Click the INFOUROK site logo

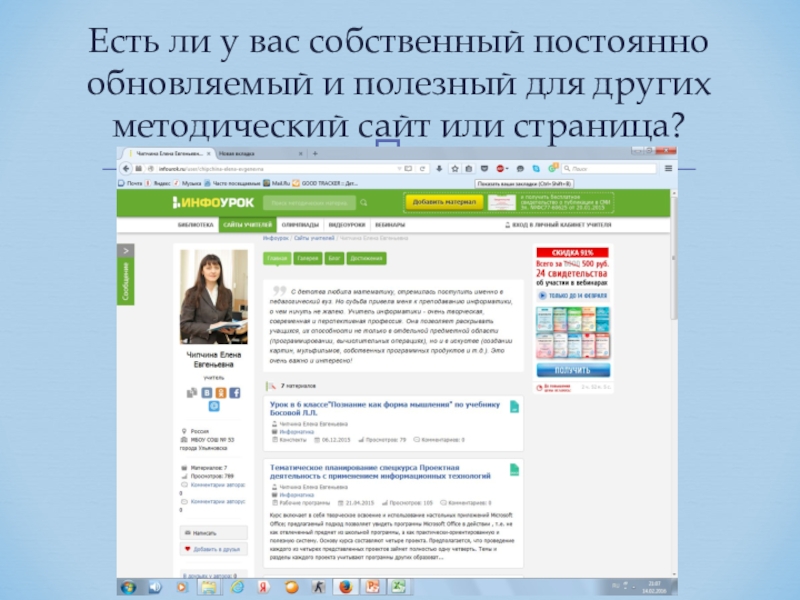tap(213, 203)
